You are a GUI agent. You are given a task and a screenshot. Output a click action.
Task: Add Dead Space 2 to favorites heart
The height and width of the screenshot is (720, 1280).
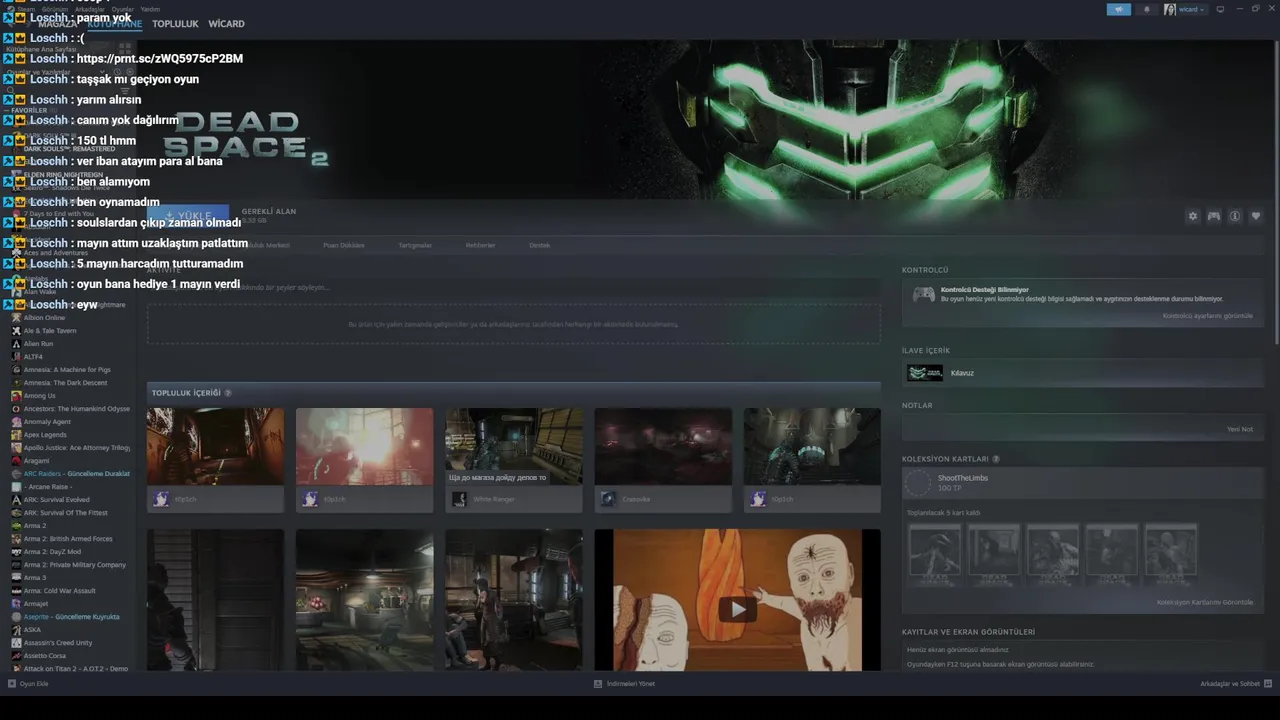pyautogui.click(x=1256, y=216)
